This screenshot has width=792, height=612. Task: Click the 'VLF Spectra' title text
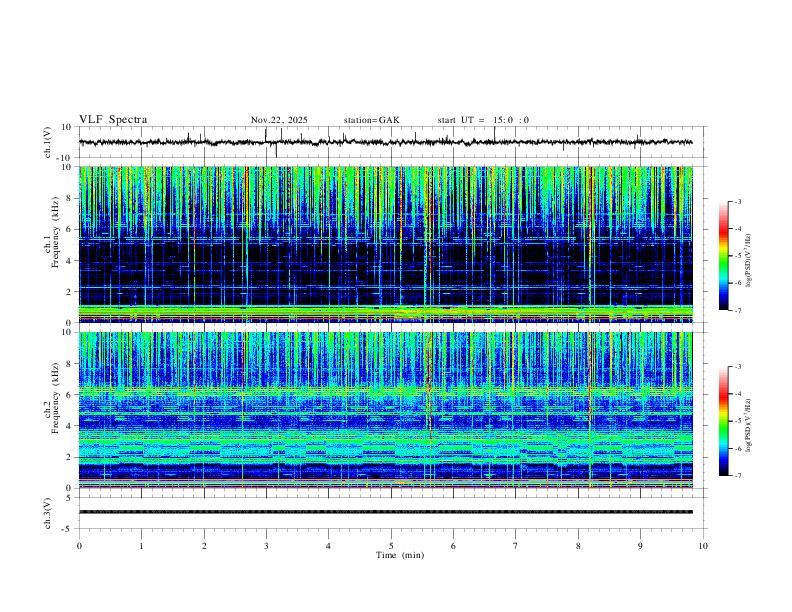click(x=113, y=120)
